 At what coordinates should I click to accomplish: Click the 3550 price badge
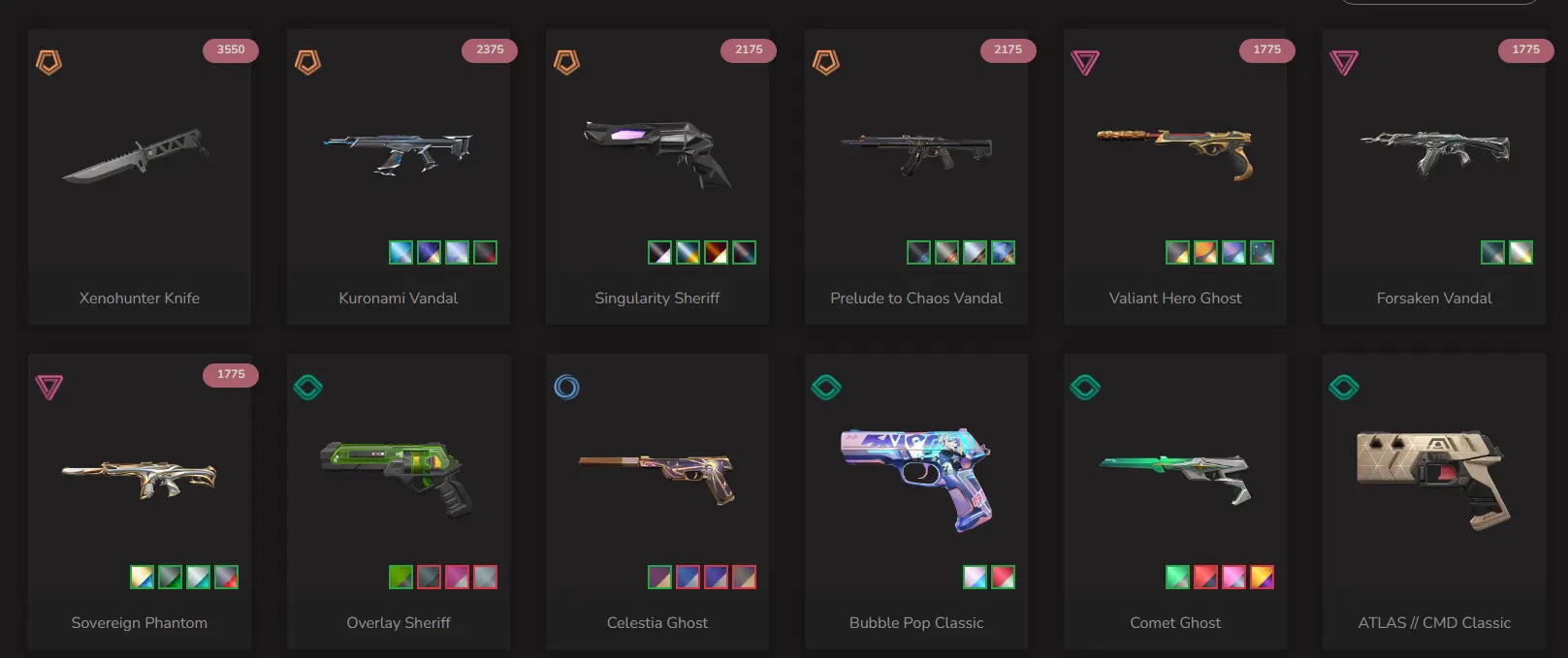pos(231,49)
